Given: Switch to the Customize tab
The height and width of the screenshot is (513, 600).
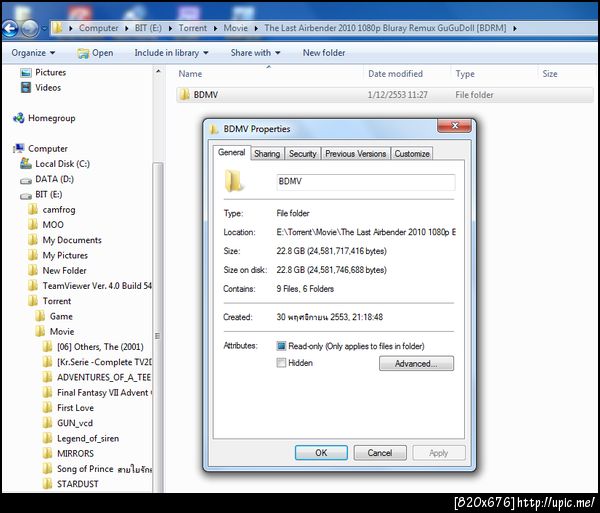Looking at the screenshot, I should (412, 154).
